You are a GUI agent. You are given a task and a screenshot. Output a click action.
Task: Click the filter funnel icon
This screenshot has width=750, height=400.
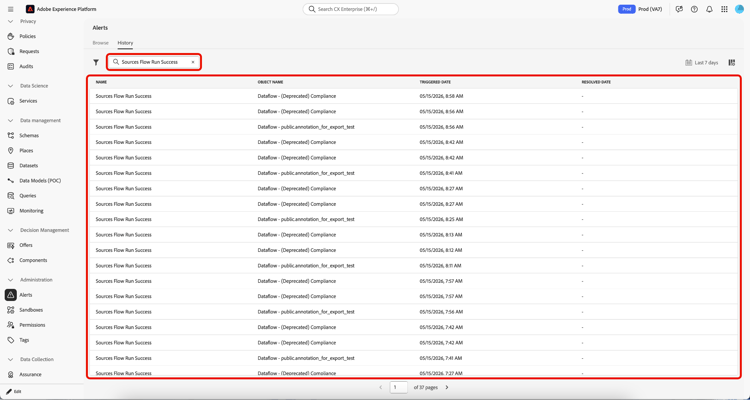pyautogui.click(x=96, y=62)
